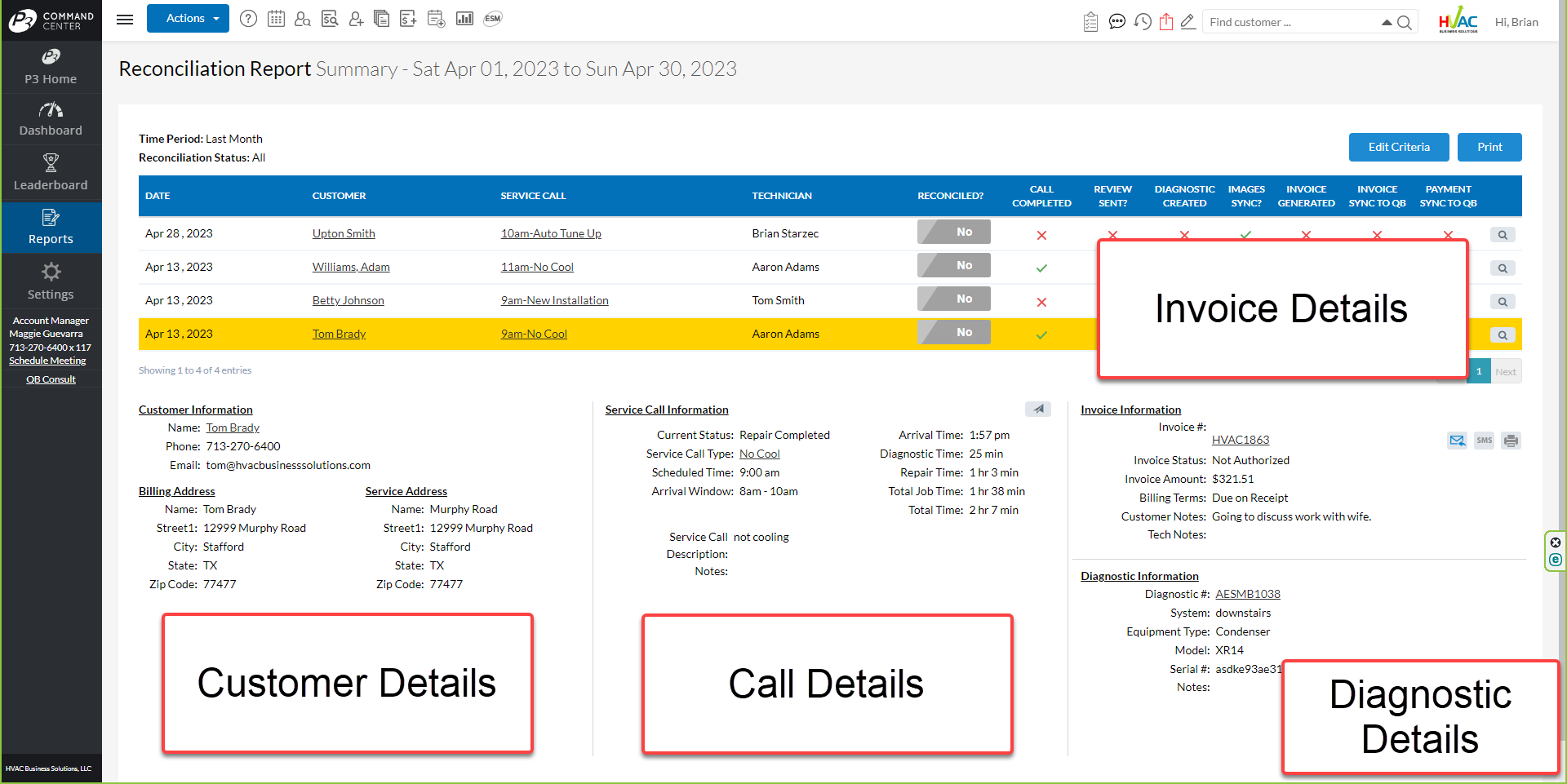This screenshot has width=1567, height=784.
Task: Print invoice using the printer icon
Action: (x=1511, y=441)
